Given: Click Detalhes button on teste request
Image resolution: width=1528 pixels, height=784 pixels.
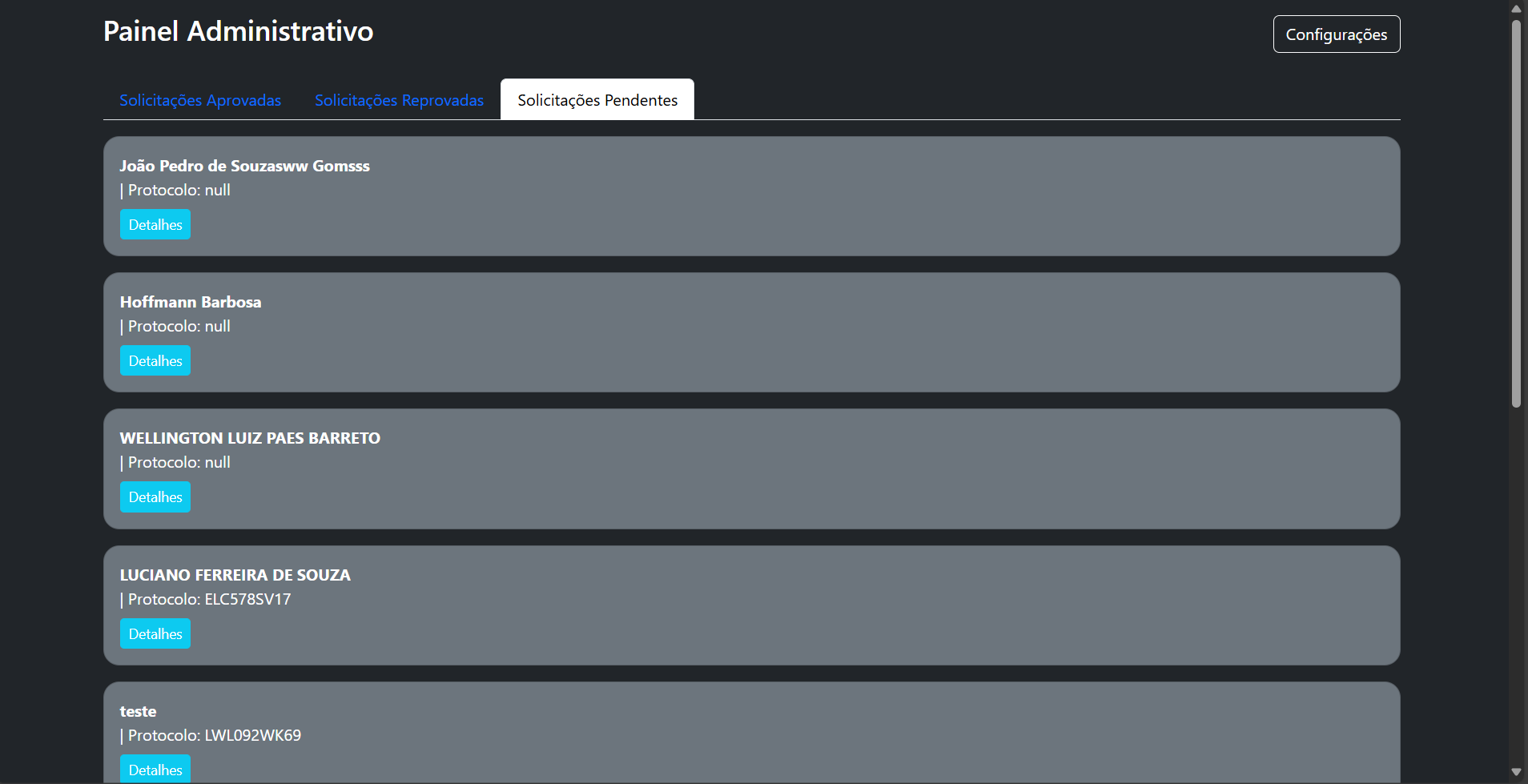Looking at the screenshot, I should 155,770.
